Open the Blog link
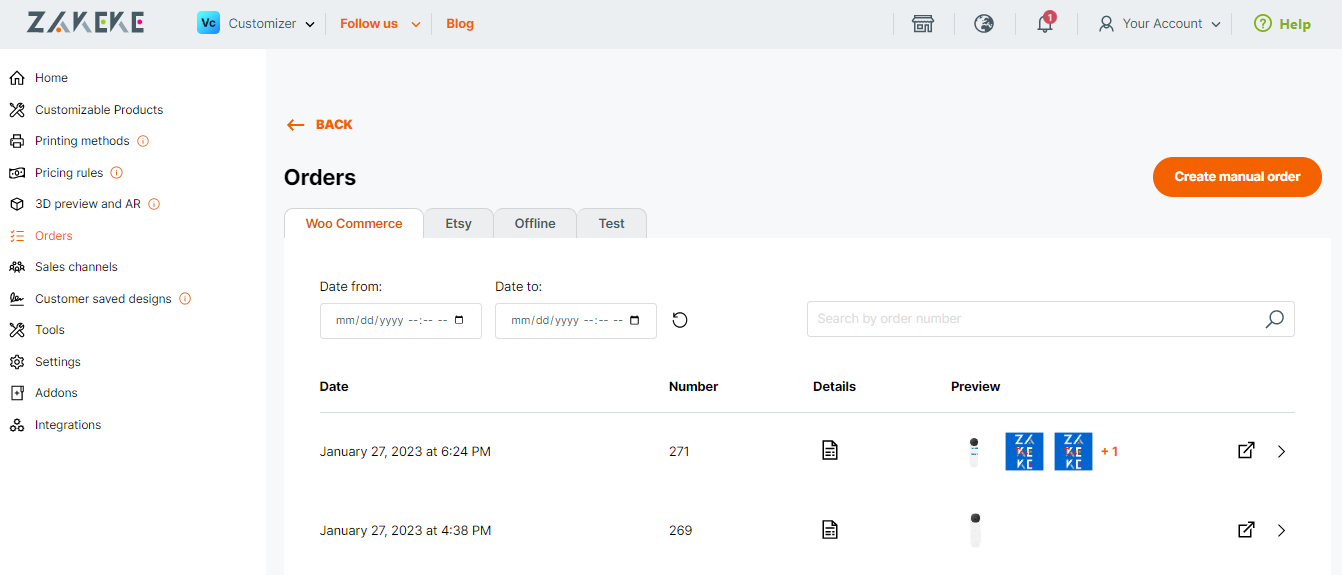 pos(460,24)
